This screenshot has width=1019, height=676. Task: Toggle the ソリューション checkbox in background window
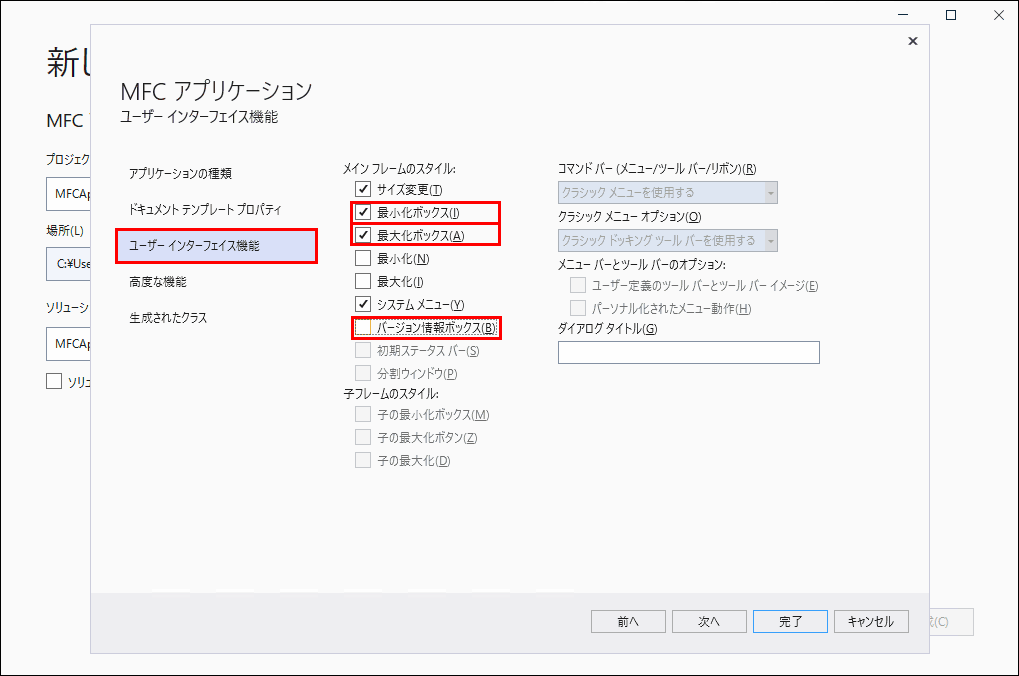pyautogui.click(x=54, y=381)
